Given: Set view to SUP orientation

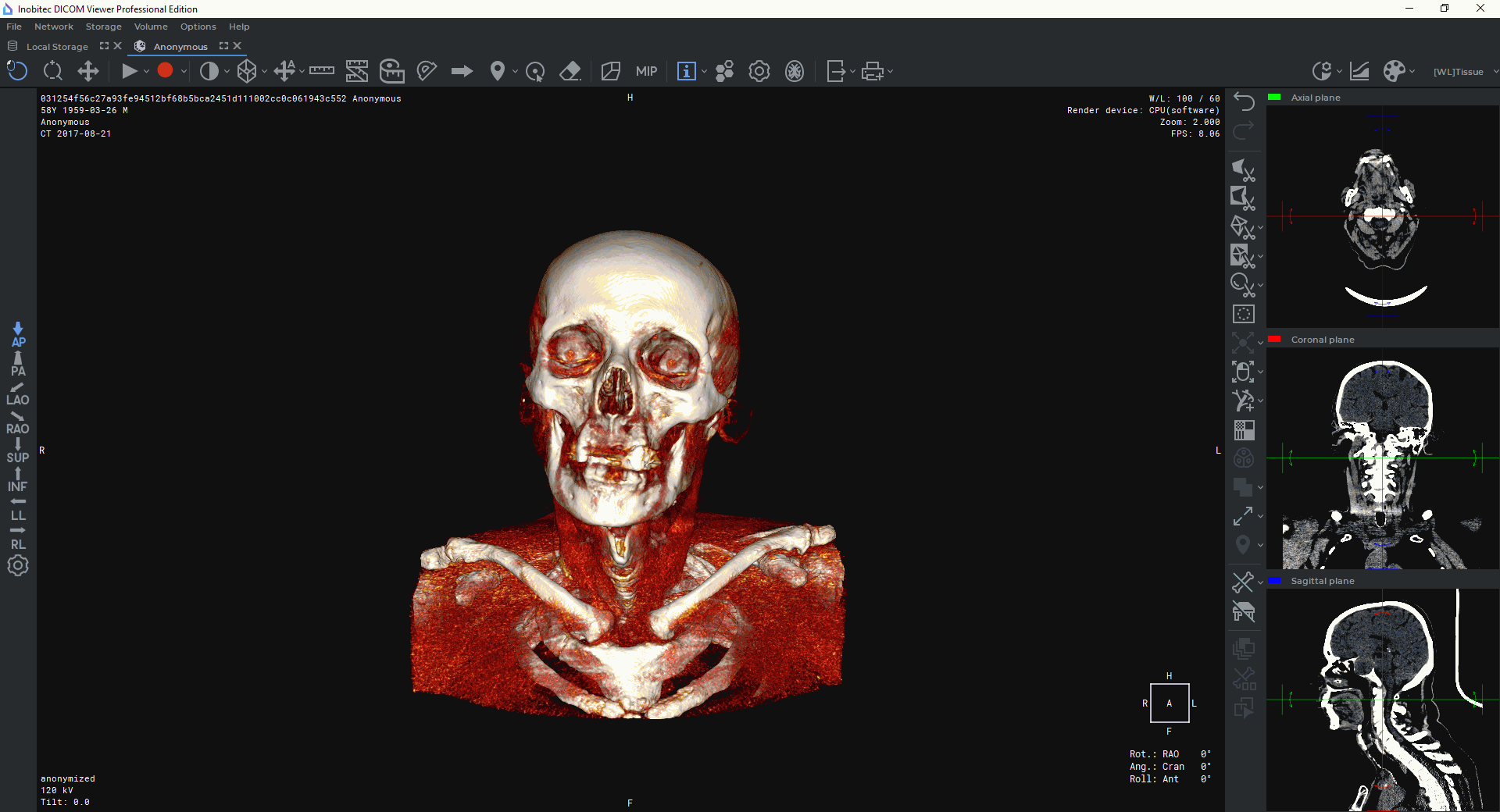Looking at the screenshot, I should pos(18,451).
